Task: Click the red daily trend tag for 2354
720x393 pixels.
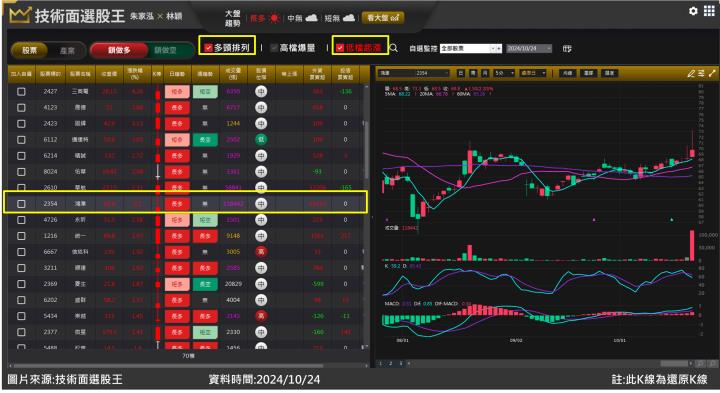Action: pos(177,203)
